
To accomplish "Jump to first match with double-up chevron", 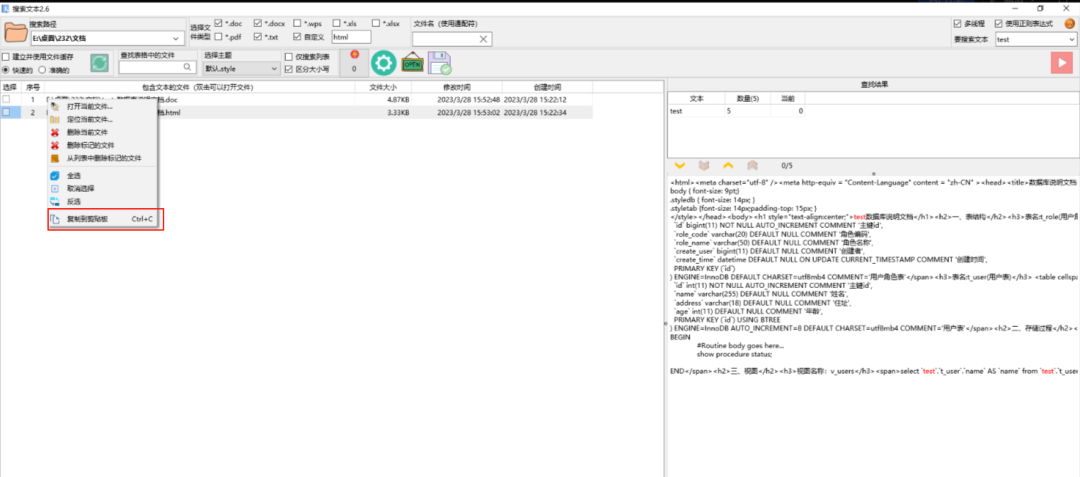I will click(752, 165).
